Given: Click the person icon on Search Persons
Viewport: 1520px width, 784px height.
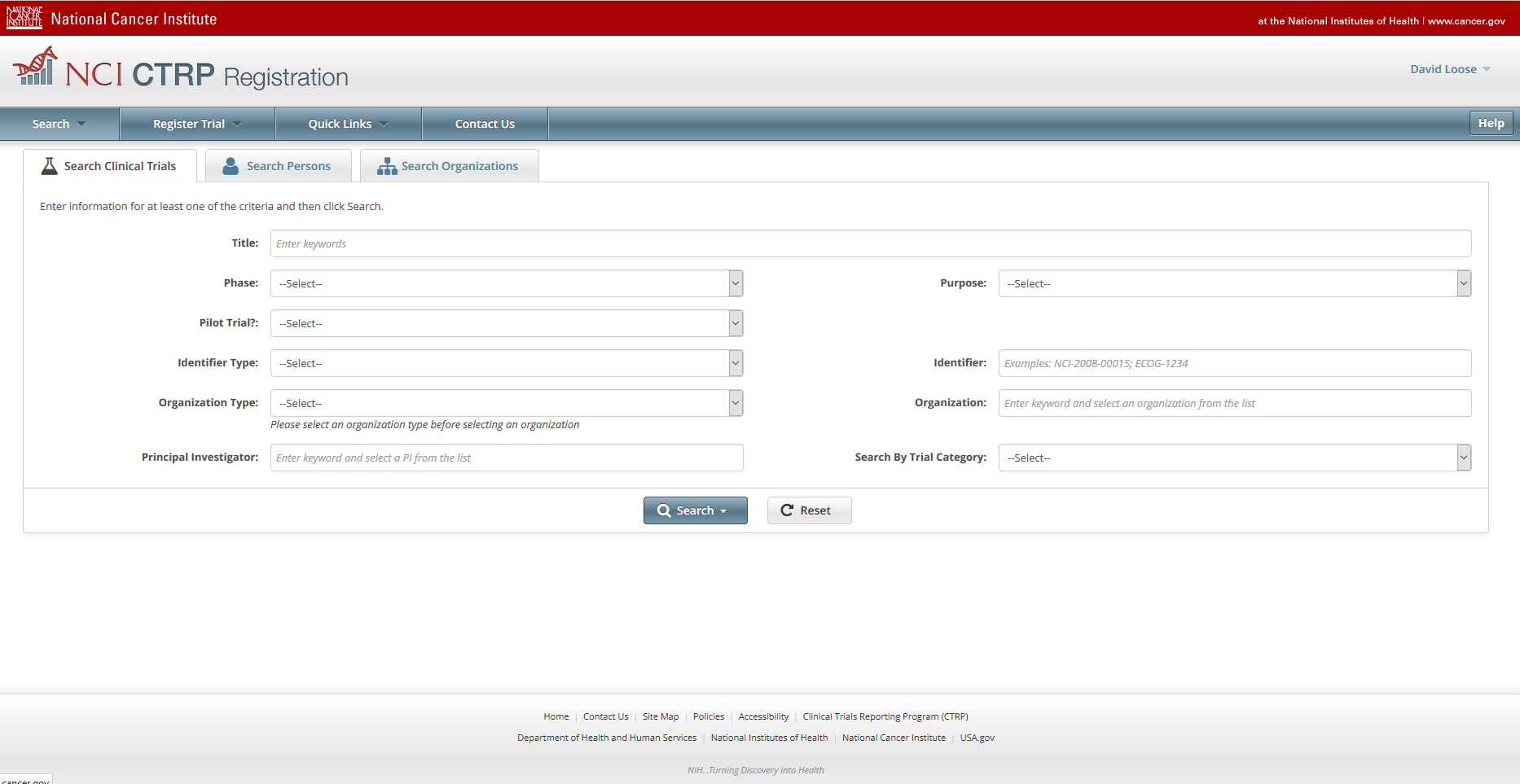Looking at the screenshot, I should tap(231, 166).
